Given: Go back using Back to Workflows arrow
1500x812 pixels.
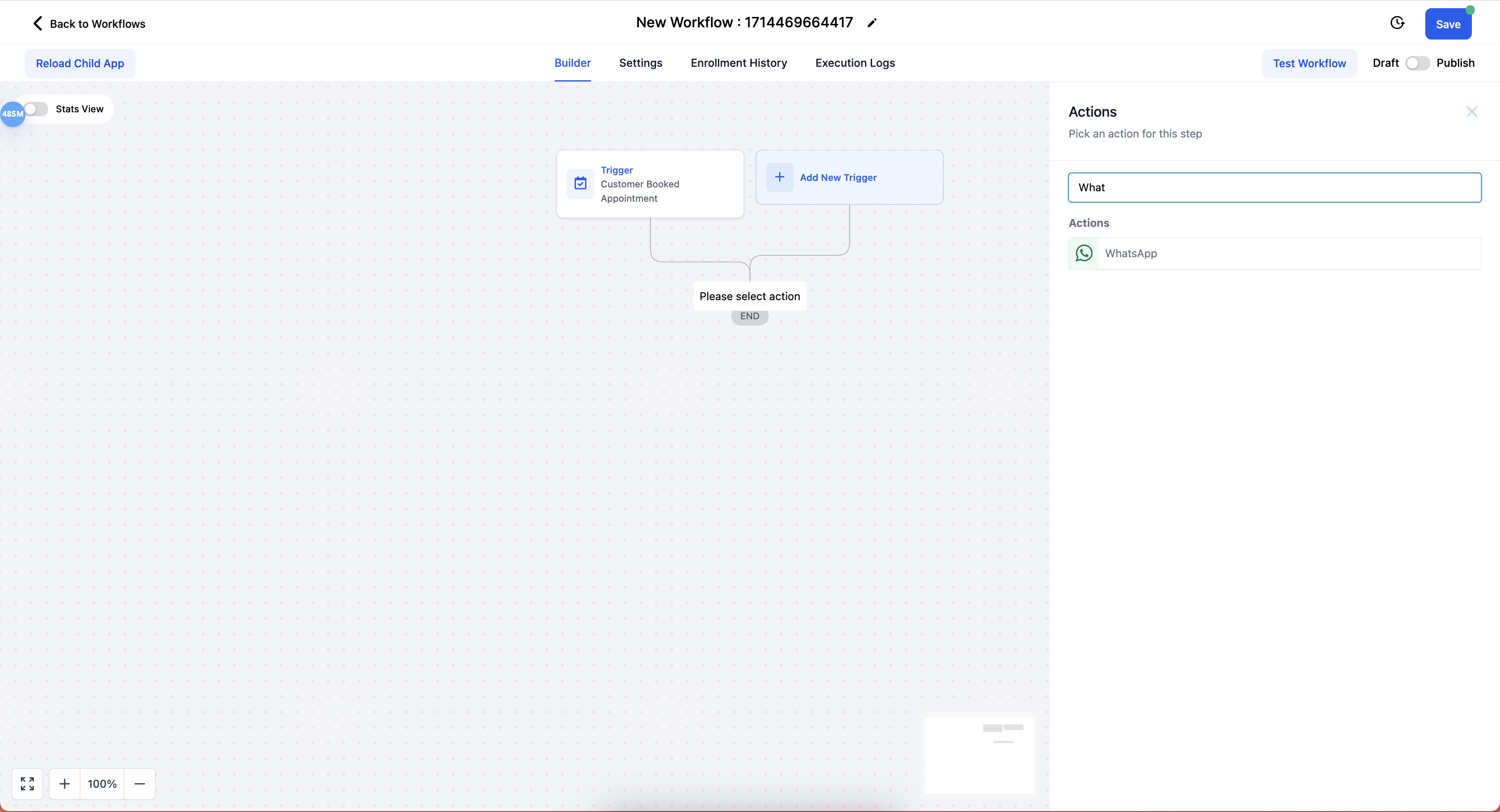Looking at the screenshot, I should (38, 23).
